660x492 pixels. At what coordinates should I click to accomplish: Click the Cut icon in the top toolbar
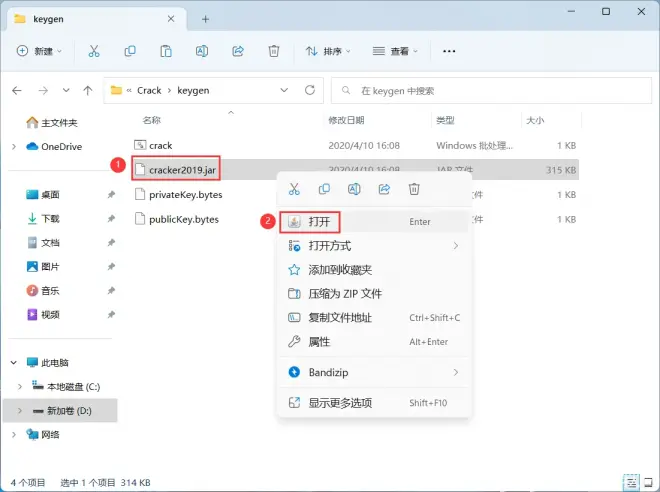coord(94,51)
